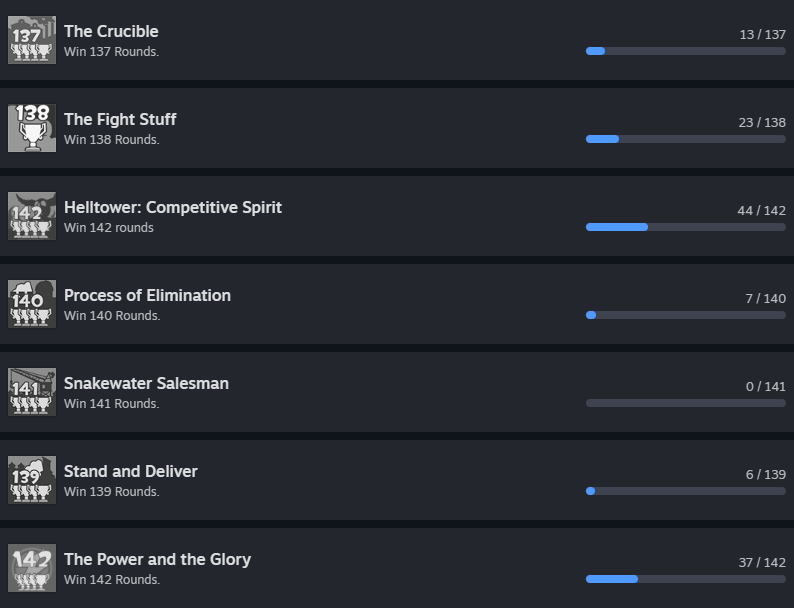The image size is (794, 608).
Task: Click The Fight Stuff progress bar
Action: (686, 139)
